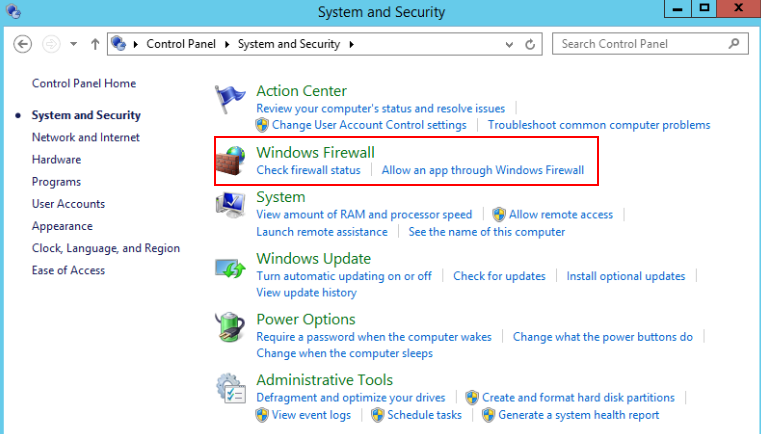Expand the address bar history dropdown
Screen dimensions: 761x434
click(x=508, y=44)
